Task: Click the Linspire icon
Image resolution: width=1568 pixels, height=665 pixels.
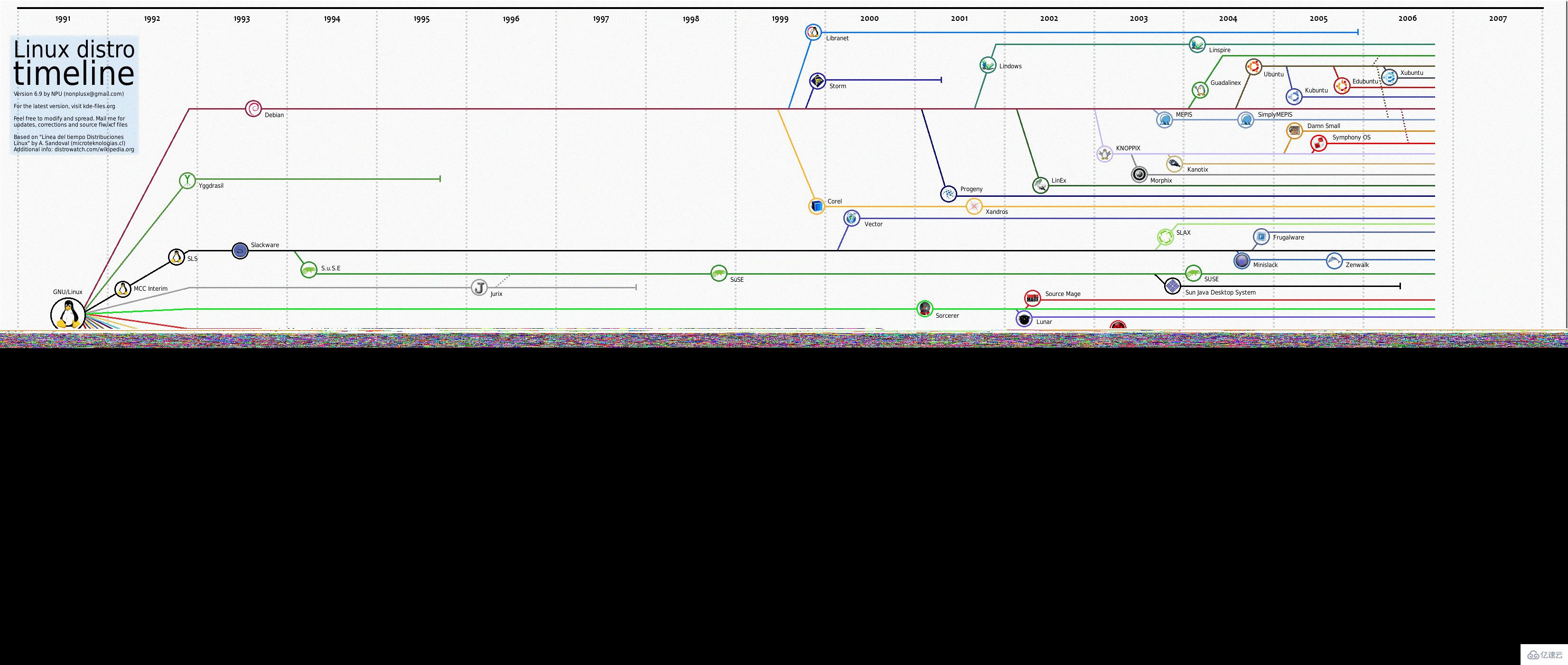Action: click(1197, 45)
